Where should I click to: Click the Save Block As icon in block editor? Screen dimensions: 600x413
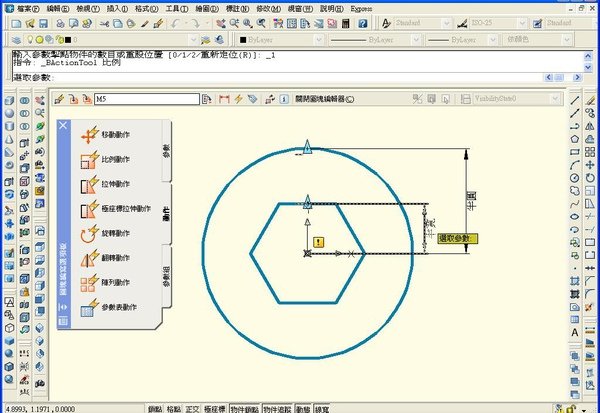click(87, 99)
